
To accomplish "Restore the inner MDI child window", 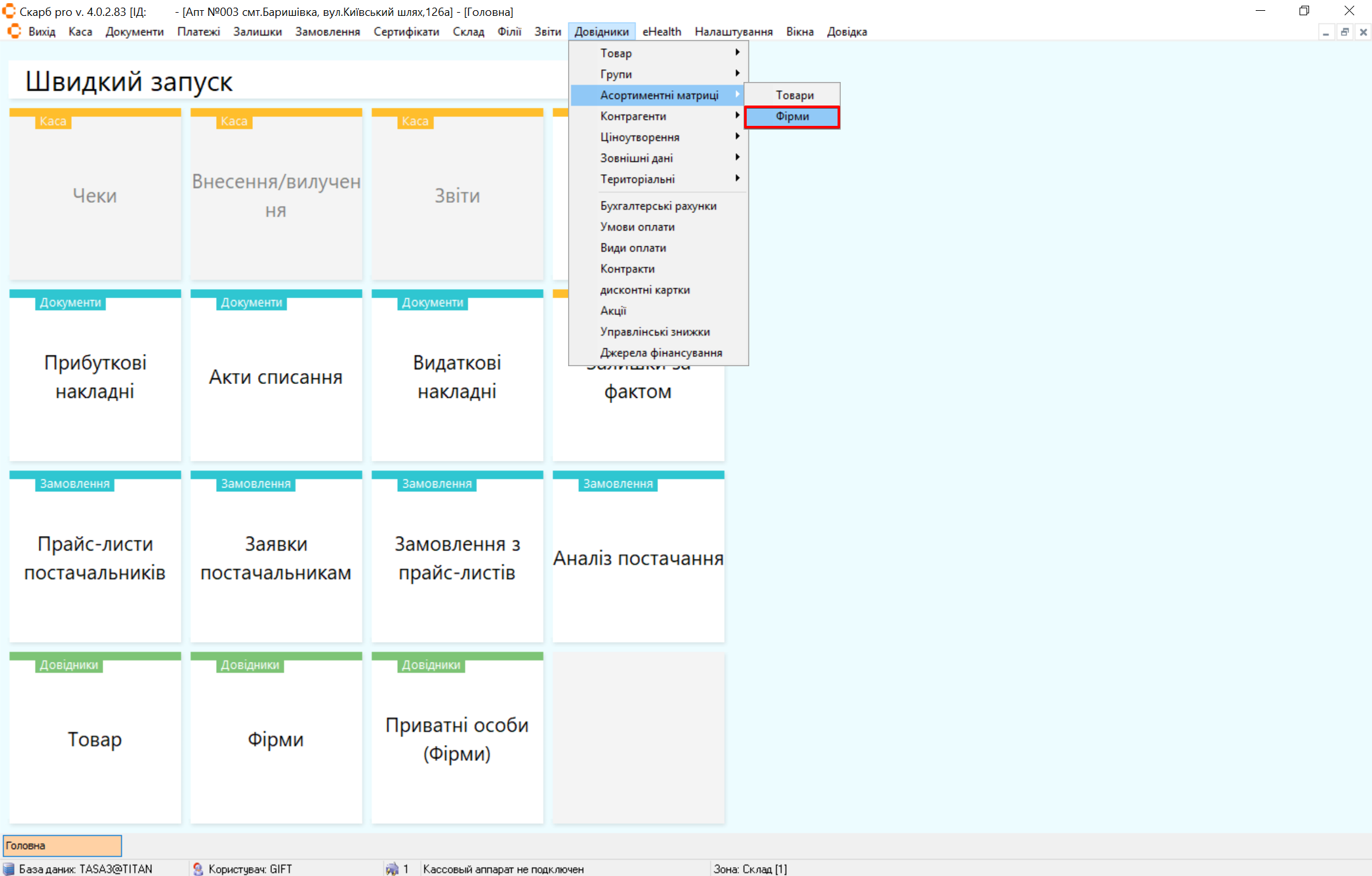I will point(1345,32).
